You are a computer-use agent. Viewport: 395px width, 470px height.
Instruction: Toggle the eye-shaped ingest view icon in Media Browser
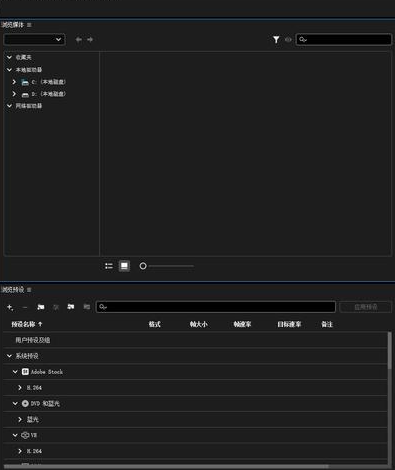[x=288, y=40]
